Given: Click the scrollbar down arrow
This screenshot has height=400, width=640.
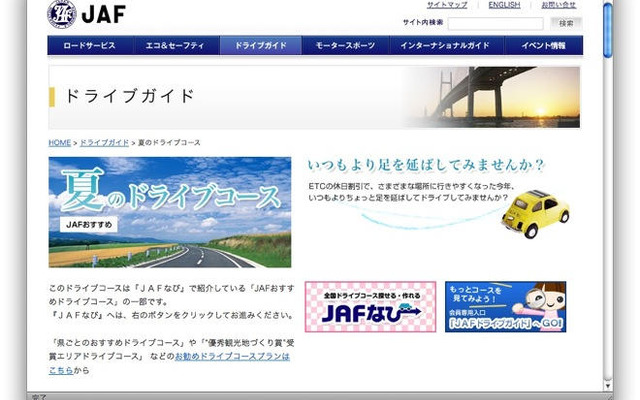Looking at the screenshot, I should 608,386.
